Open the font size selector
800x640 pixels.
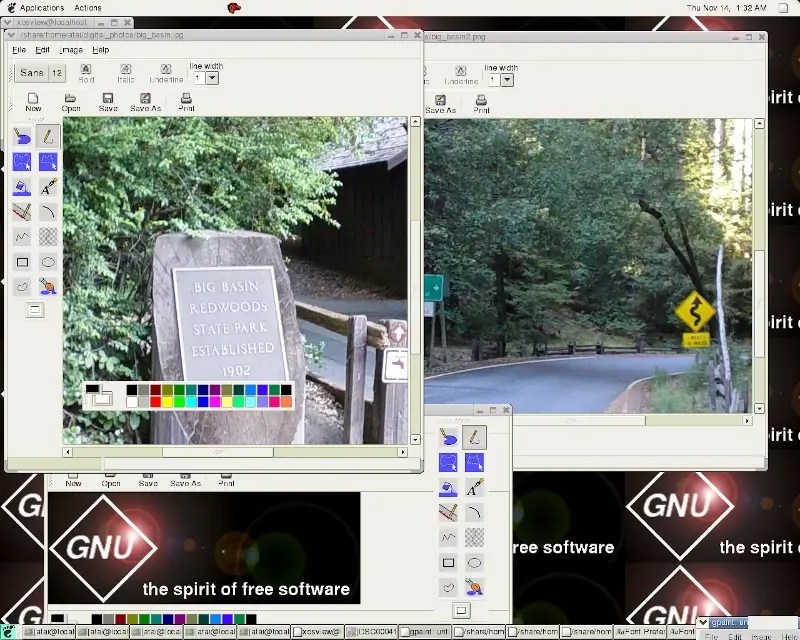(x=56, y=72)
